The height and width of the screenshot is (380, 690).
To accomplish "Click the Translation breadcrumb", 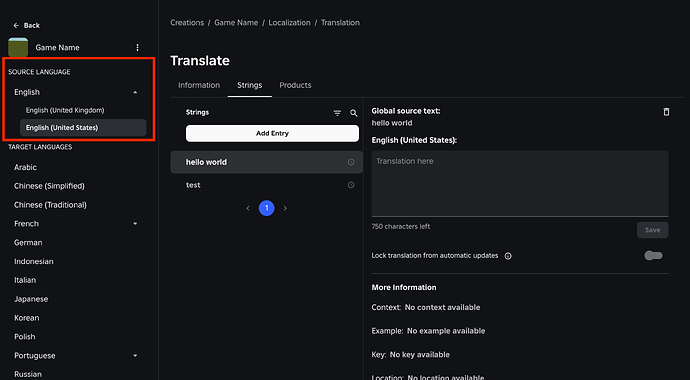I will [340, 22].
